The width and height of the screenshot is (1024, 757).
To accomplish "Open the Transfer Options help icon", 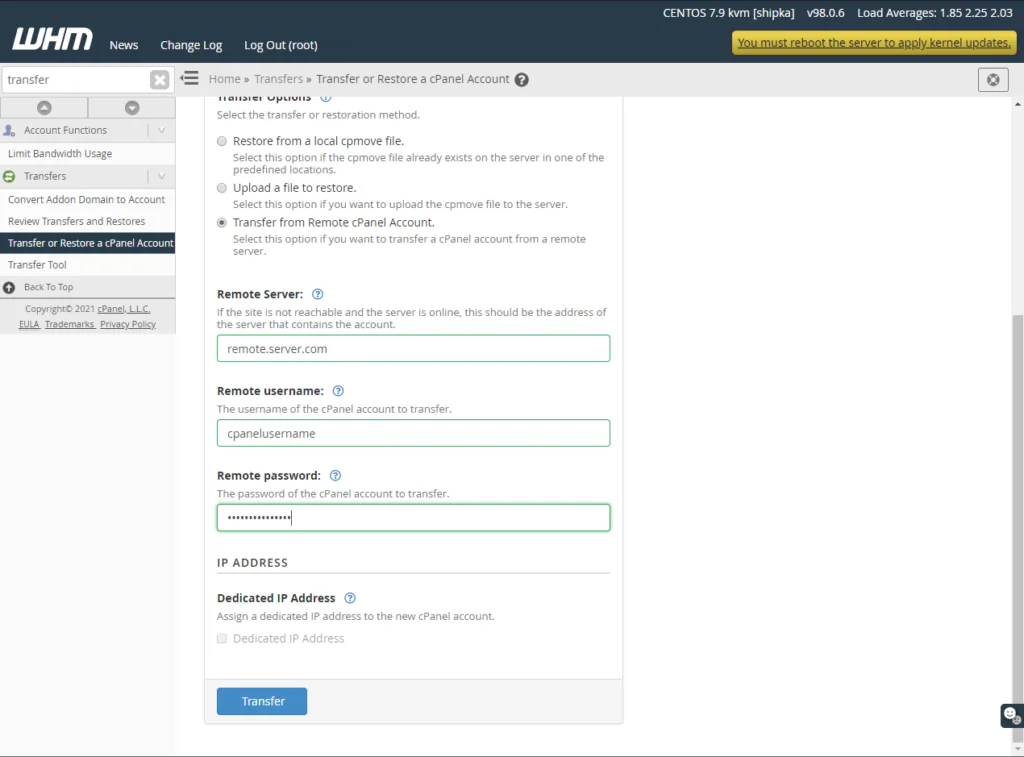I will click(324, 96).
